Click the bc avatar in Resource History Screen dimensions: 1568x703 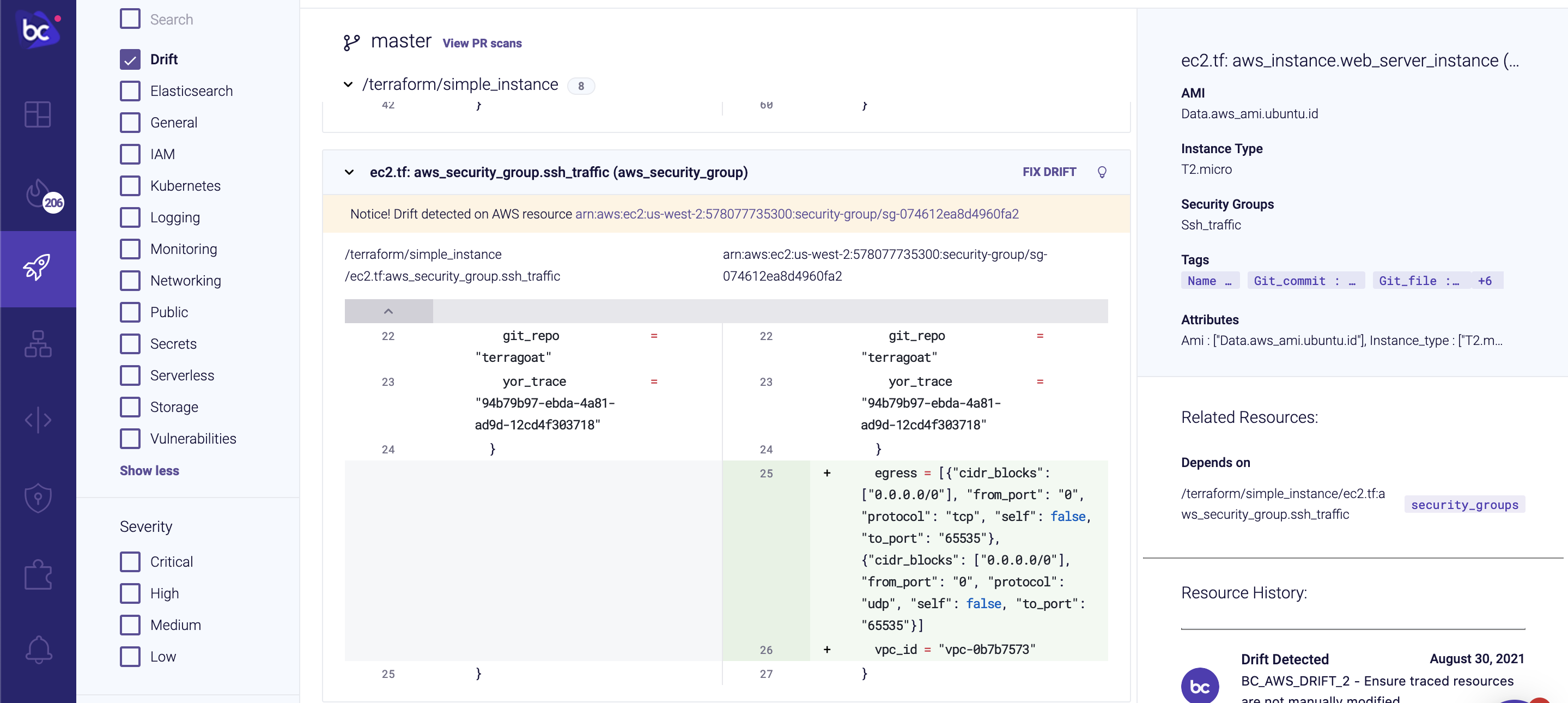1200,686
